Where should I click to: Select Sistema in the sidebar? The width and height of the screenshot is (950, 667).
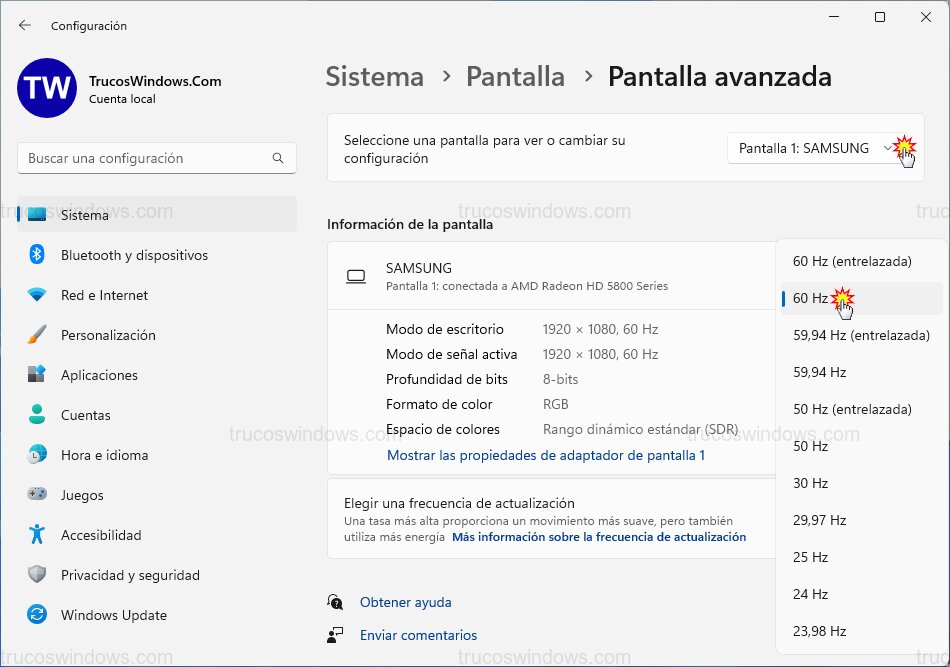click(84, 214)
